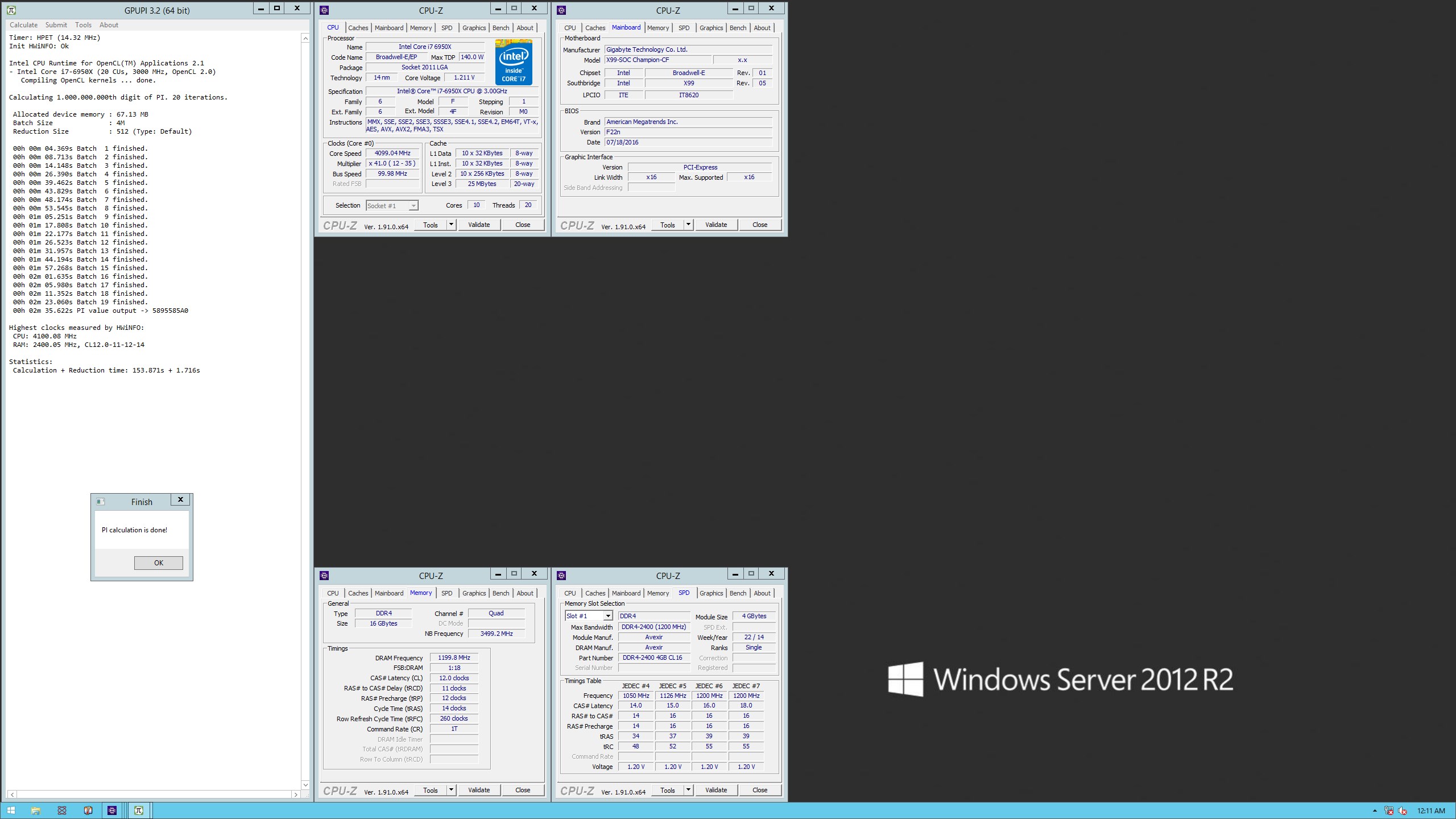Click GPUPI horizontal scrollbar left arrow
This screenshot has height=819, width=1456.
tap(13, 795)
